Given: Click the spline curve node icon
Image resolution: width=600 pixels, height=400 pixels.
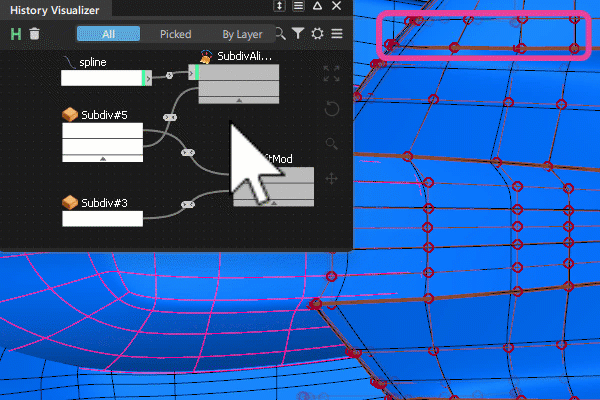Looking at the screenshot, I should click(69, 62).
